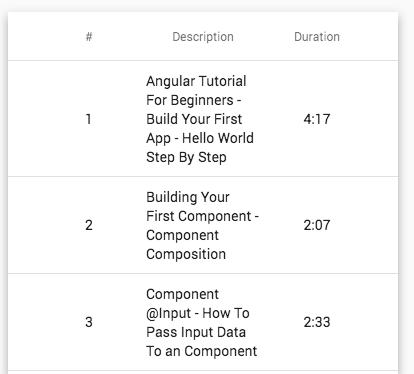This screenshot has width=414, height=374.
Task: Select lesson number 1 cell
Action: click(89, 119)
